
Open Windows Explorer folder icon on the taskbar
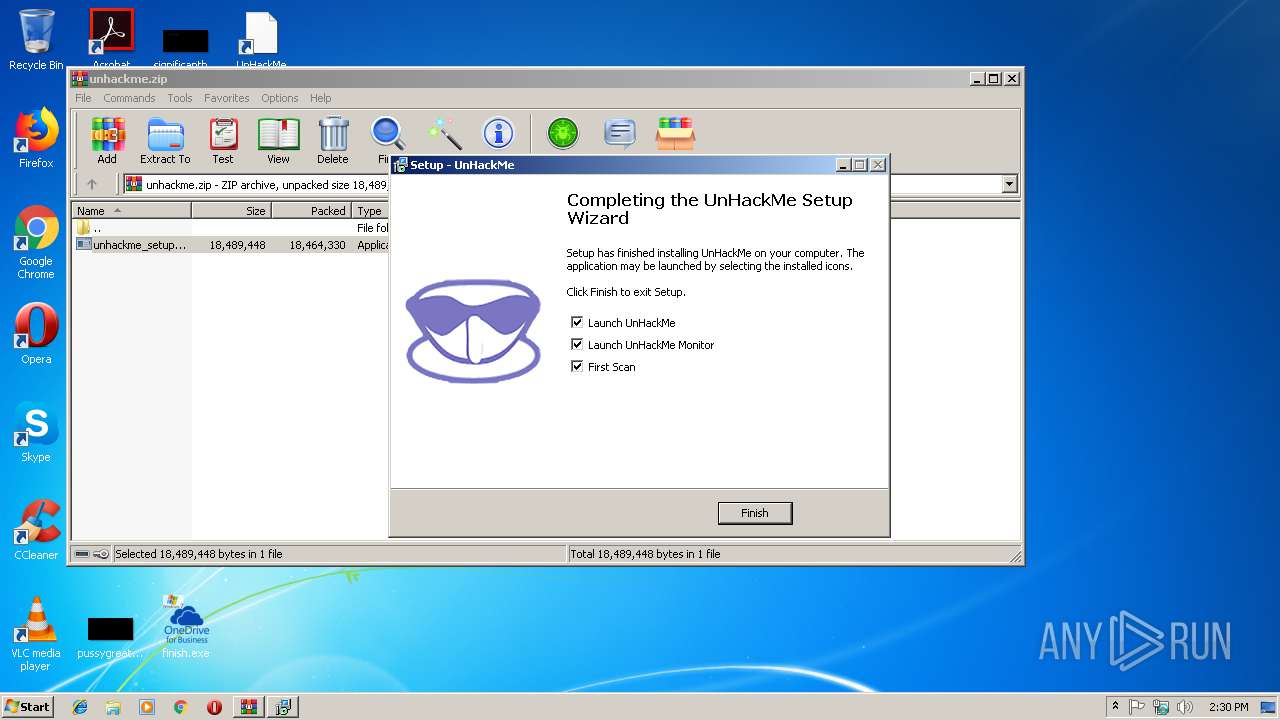tap(113, 707)
